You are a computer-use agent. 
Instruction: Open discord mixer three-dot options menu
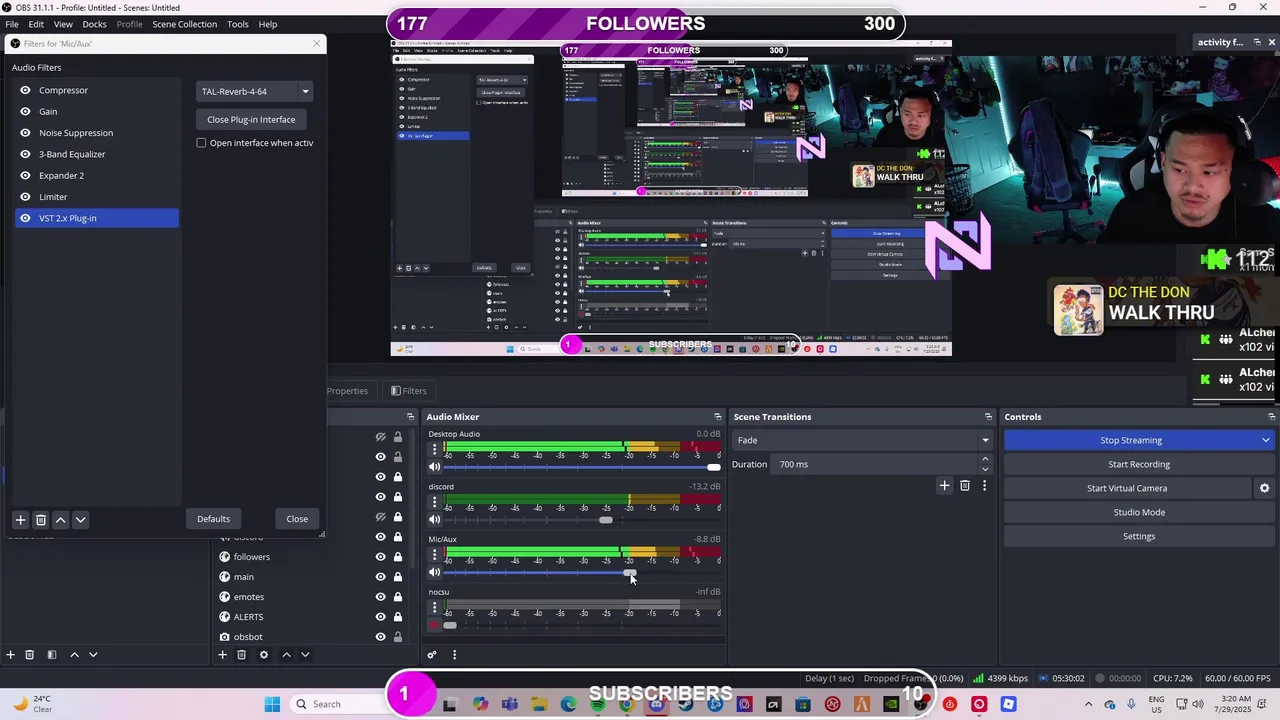pos(434,502)
